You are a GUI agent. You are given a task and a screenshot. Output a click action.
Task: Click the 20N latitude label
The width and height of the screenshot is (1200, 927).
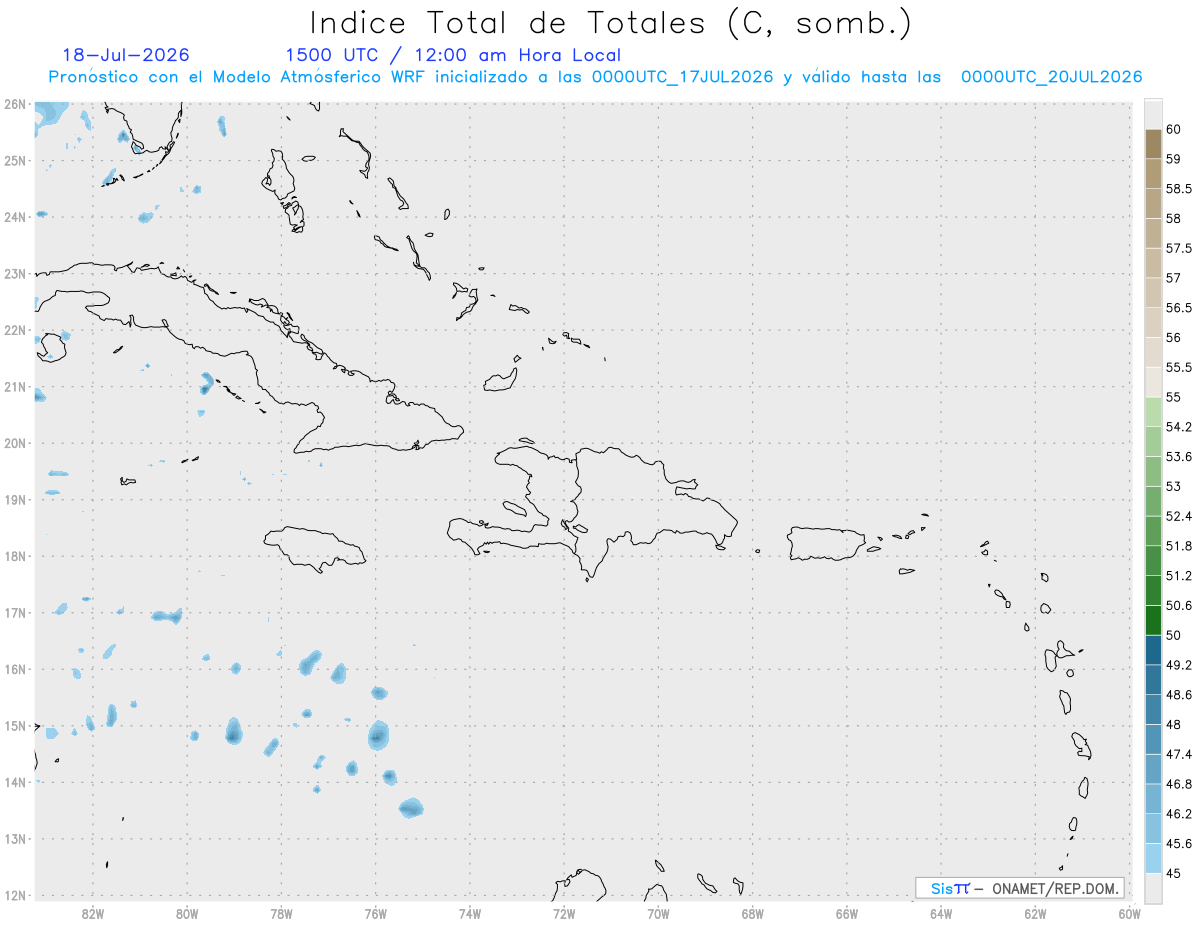click(x=15, y=443)
